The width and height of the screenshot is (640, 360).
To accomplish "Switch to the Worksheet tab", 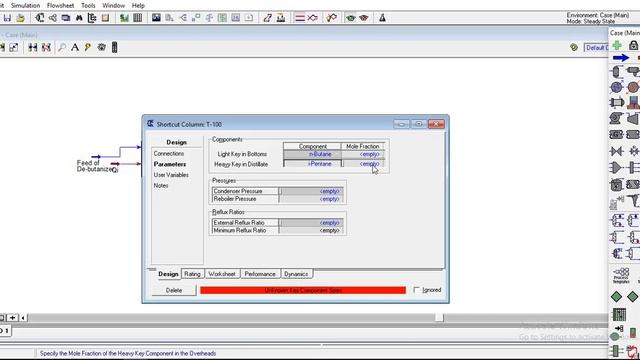I will coord(222,274).
